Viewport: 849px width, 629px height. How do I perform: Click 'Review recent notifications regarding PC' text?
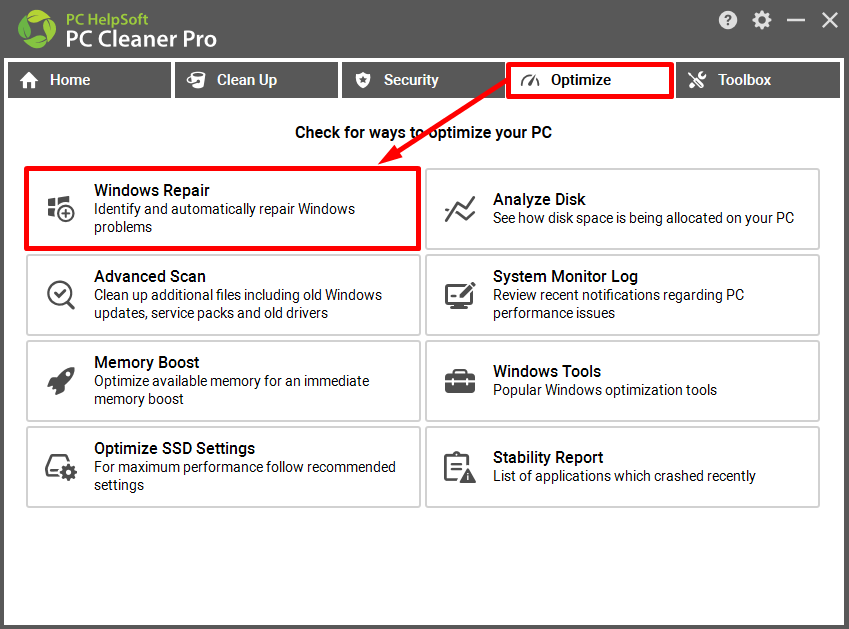point(618,295)
